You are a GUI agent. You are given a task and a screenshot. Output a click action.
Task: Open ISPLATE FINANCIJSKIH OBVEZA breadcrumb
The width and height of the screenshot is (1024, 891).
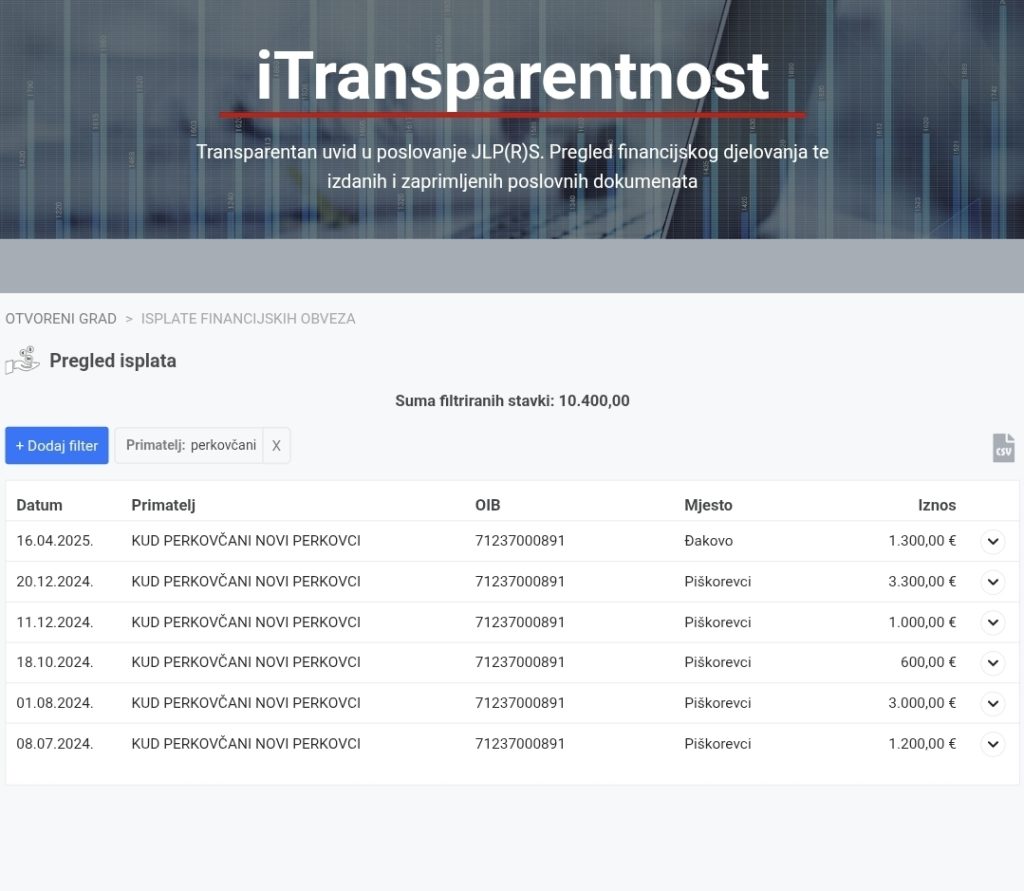click(248, 319)
